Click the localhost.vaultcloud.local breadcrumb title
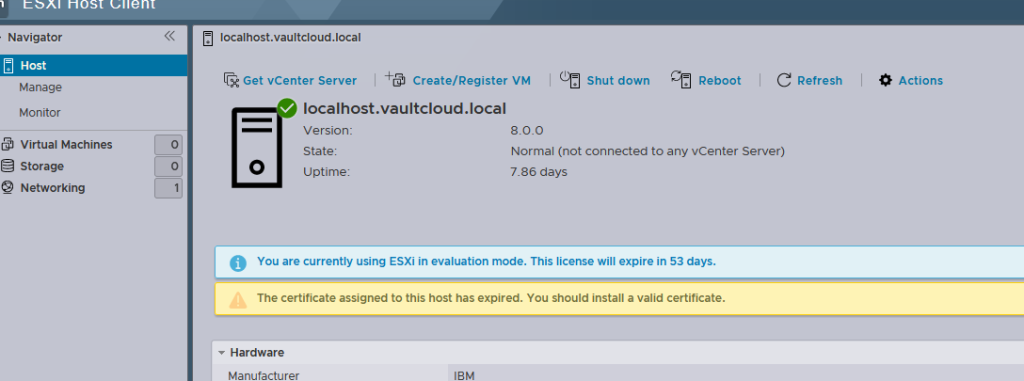 pos(291,37)
